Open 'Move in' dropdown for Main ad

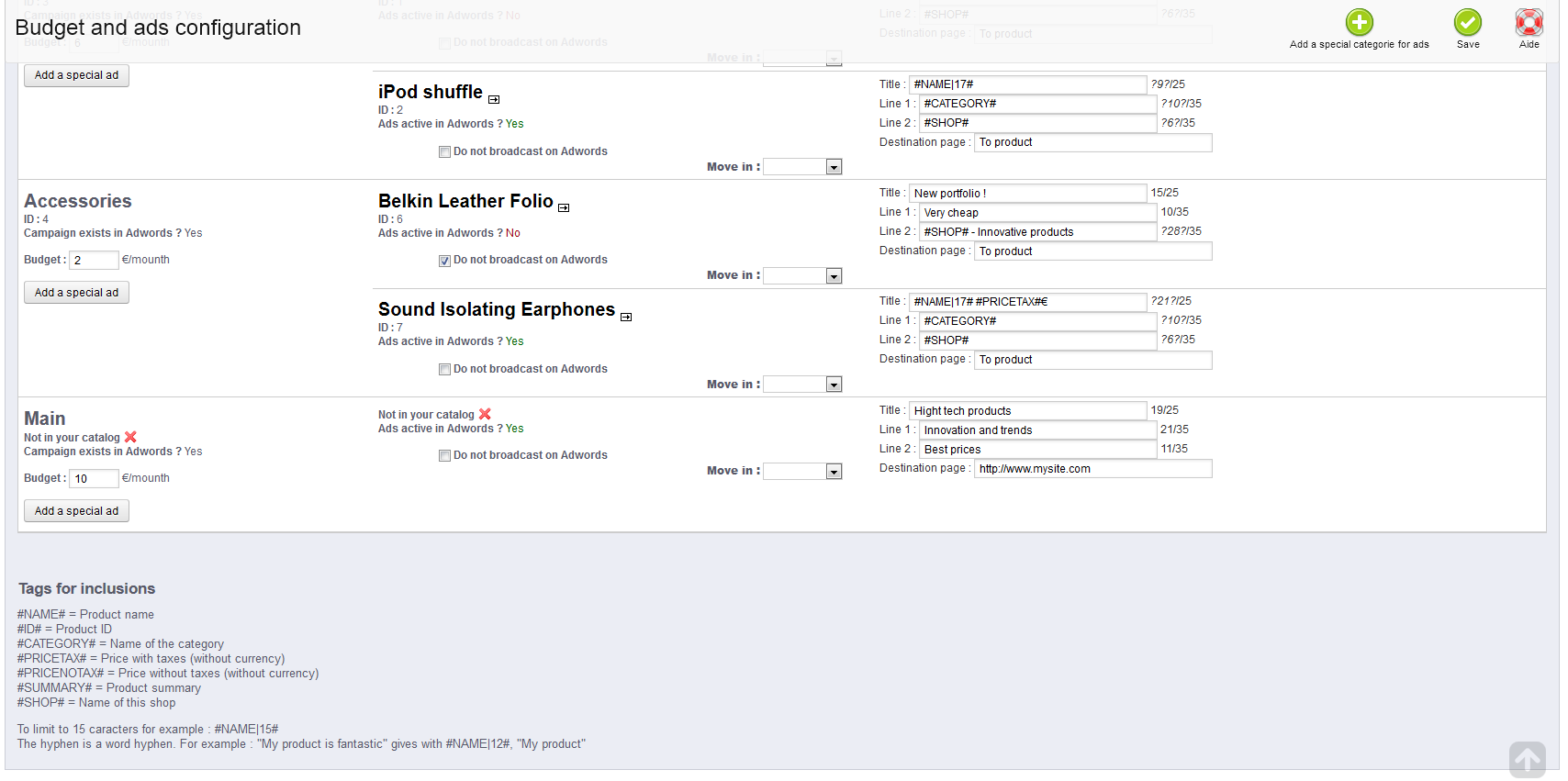tap(802, 471)
